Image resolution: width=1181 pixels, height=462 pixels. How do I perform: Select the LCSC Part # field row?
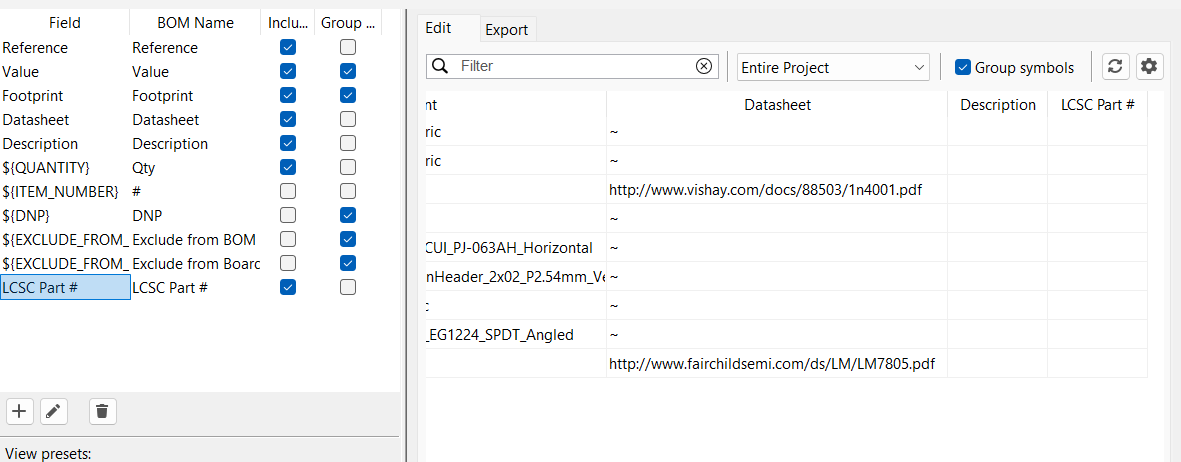(x=65, y=287)
